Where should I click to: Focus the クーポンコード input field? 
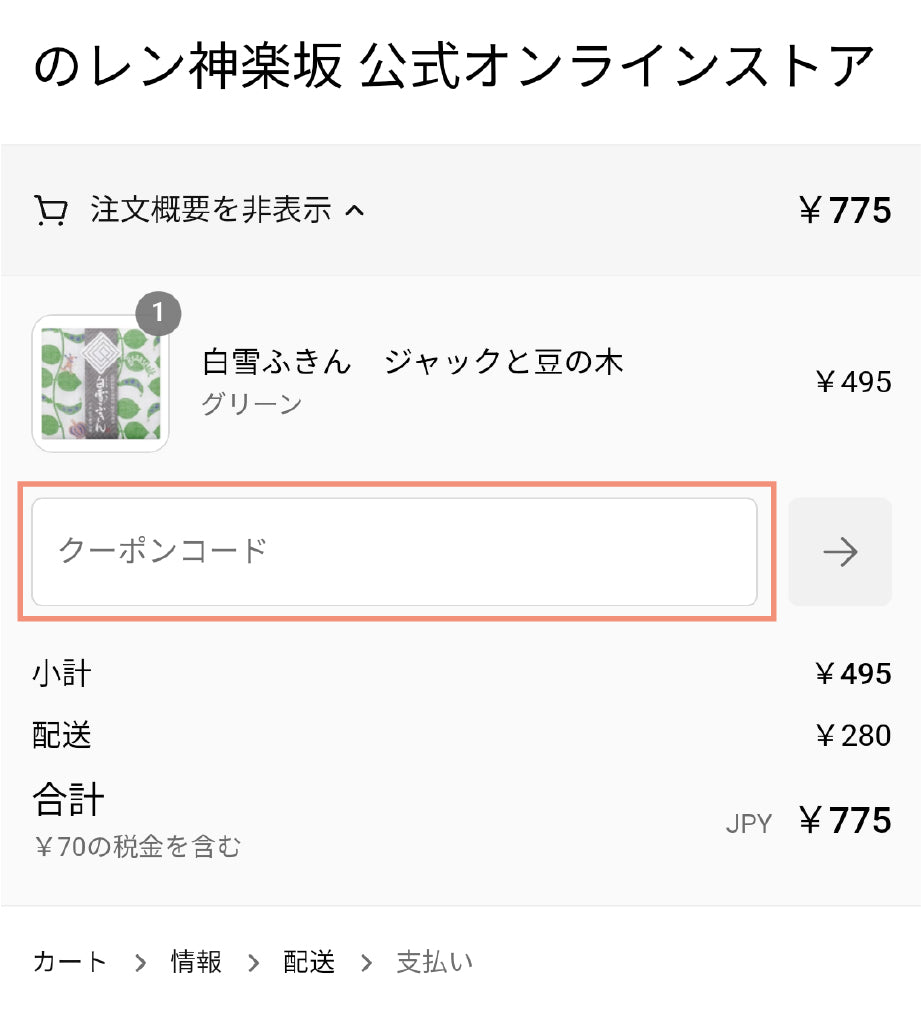pos(394,552)
